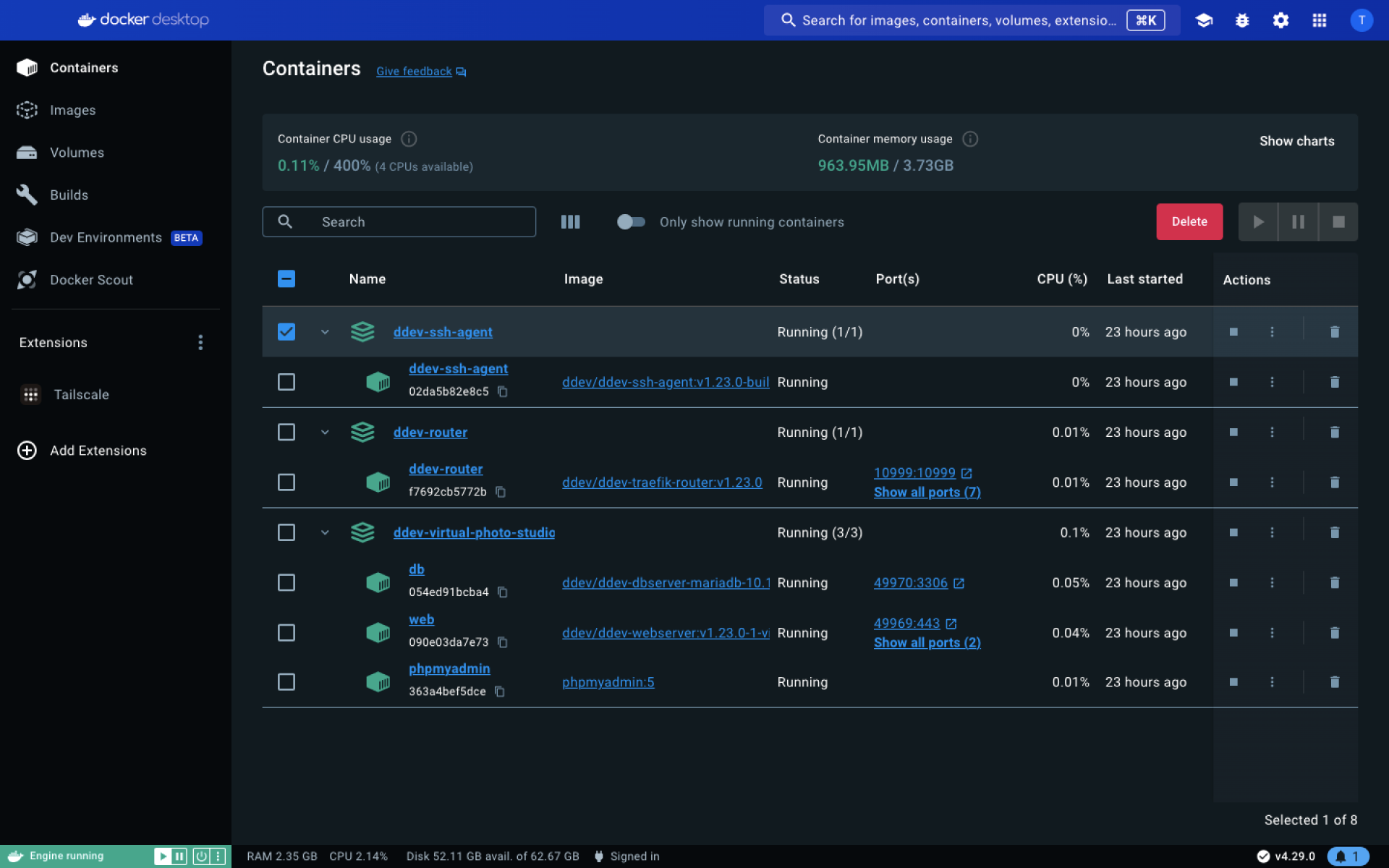This screenshot has height=868, width=1389.
Task: Stop the ddev-router stack
Action: (x=1233, y=433)
